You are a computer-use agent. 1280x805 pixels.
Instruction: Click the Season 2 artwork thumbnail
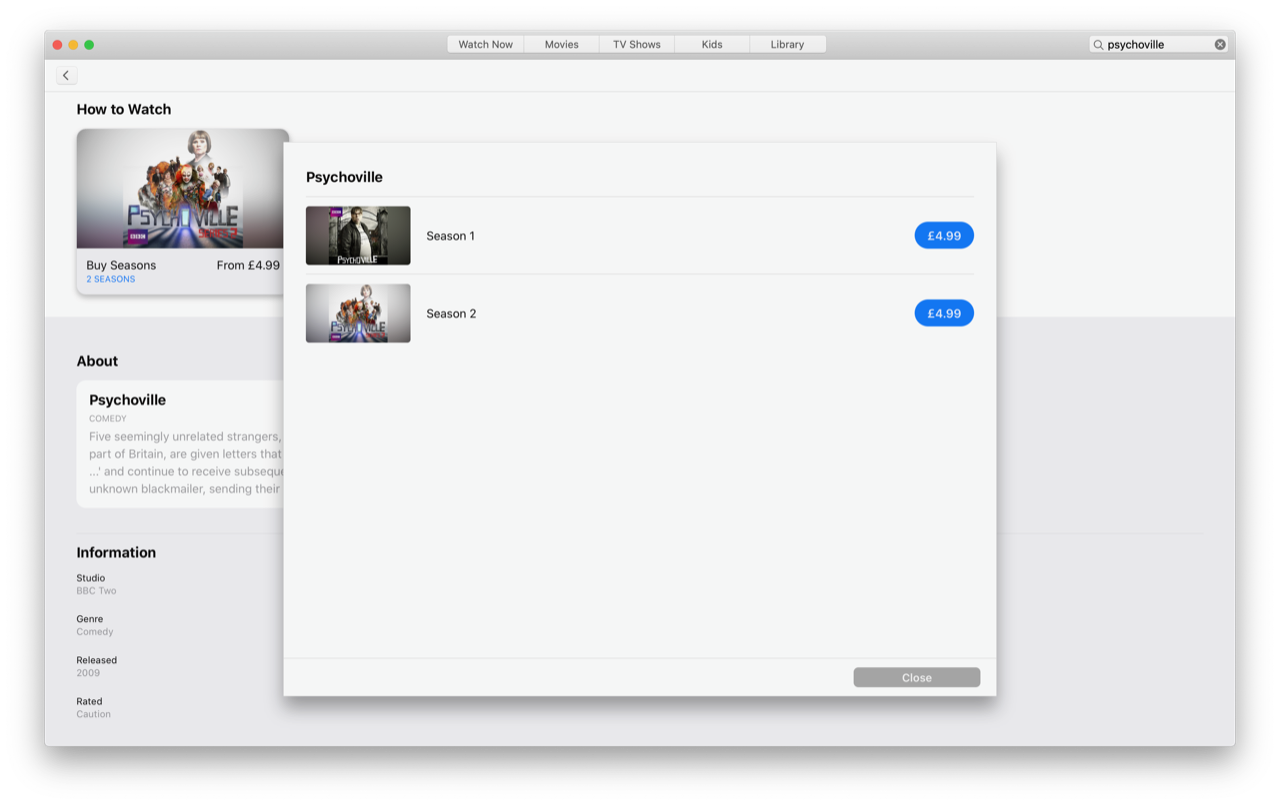click(358, 313)
